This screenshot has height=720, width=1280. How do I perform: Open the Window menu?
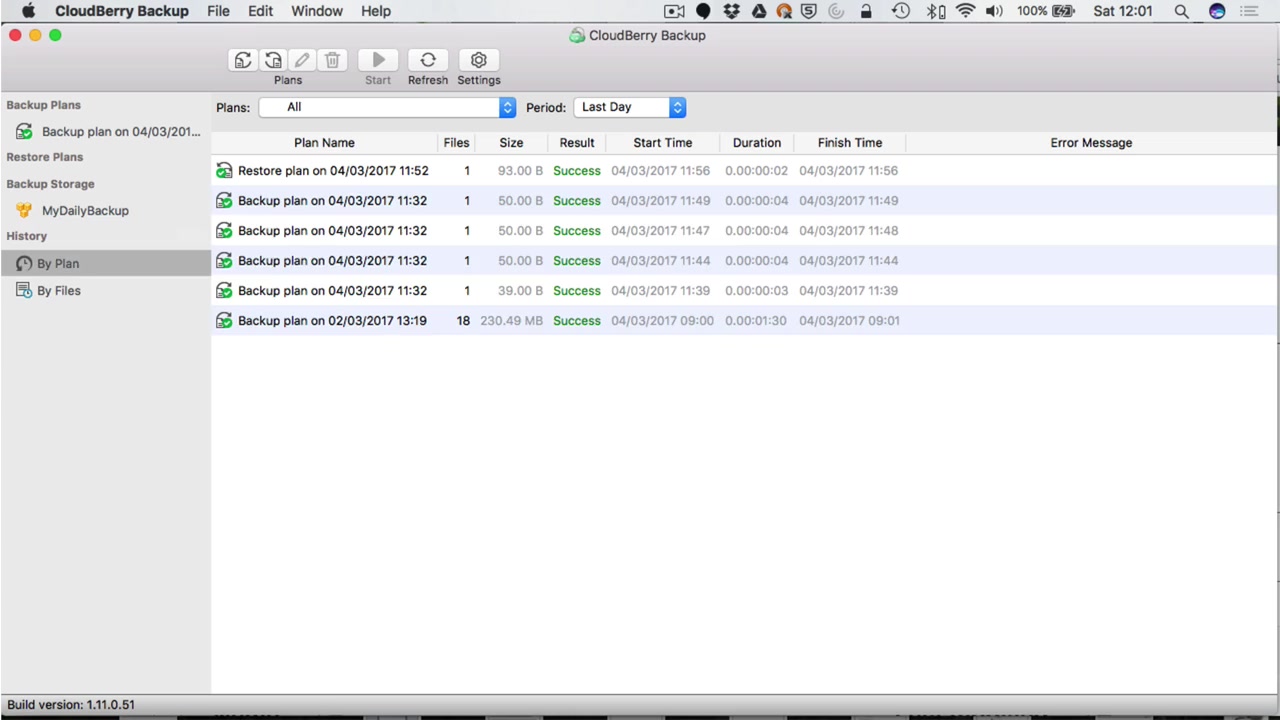point(317,11)
